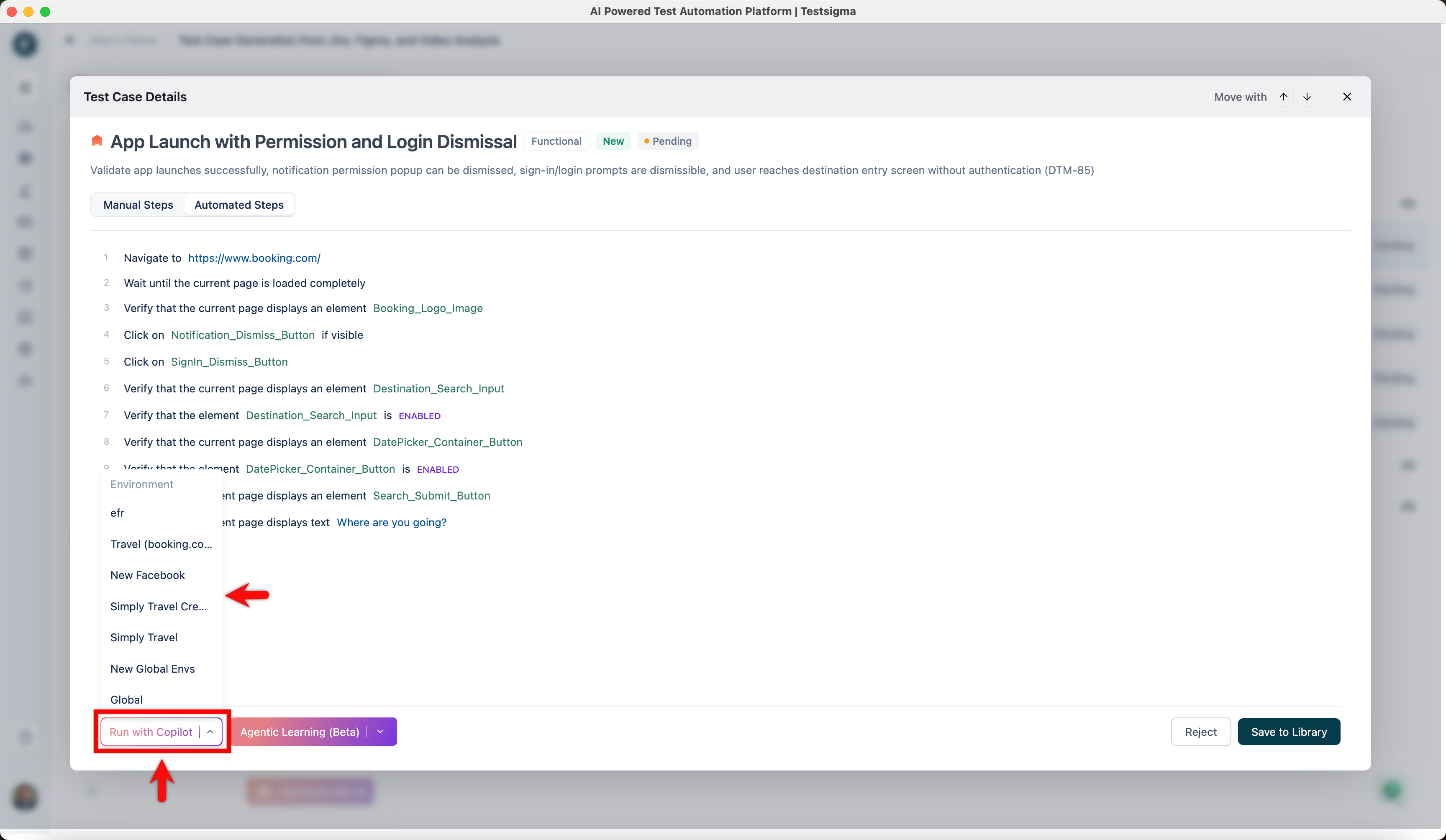Collapse the Run with Copilot caret
This screenshot has width=1446, height=840.
[210, 732]
